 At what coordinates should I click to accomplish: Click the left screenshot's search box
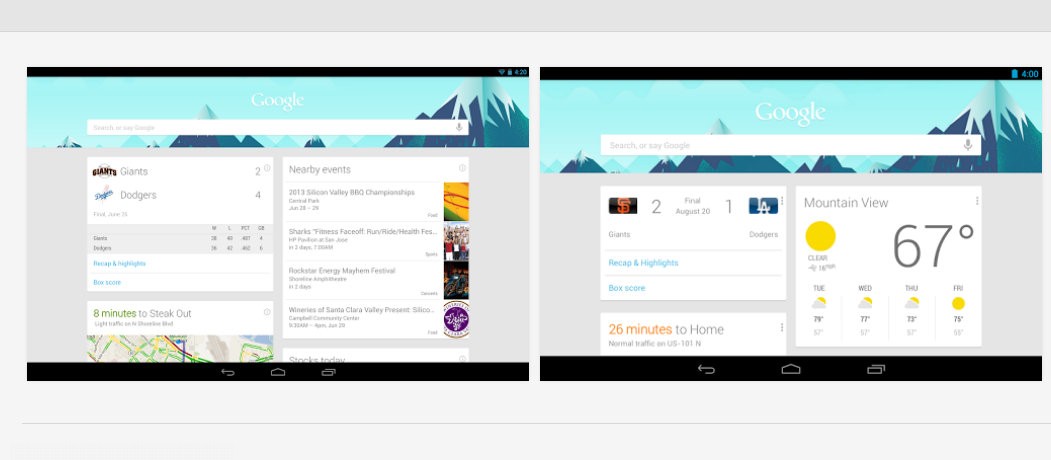[x=270, y=128]
